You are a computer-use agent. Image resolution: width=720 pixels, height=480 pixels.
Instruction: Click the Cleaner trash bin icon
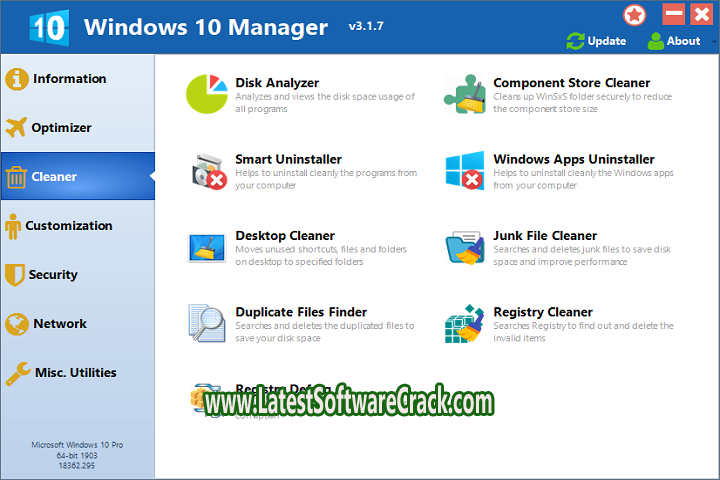[x=16, y=177]
